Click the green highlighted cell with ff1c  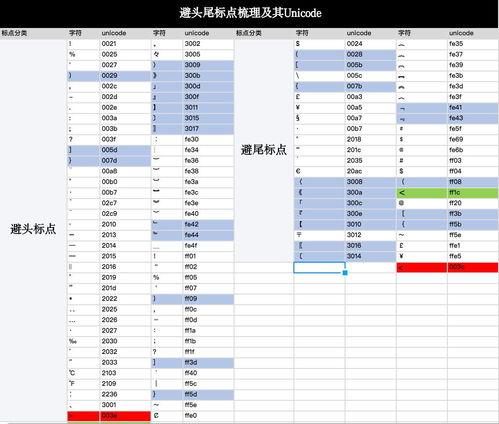point(473,193)
